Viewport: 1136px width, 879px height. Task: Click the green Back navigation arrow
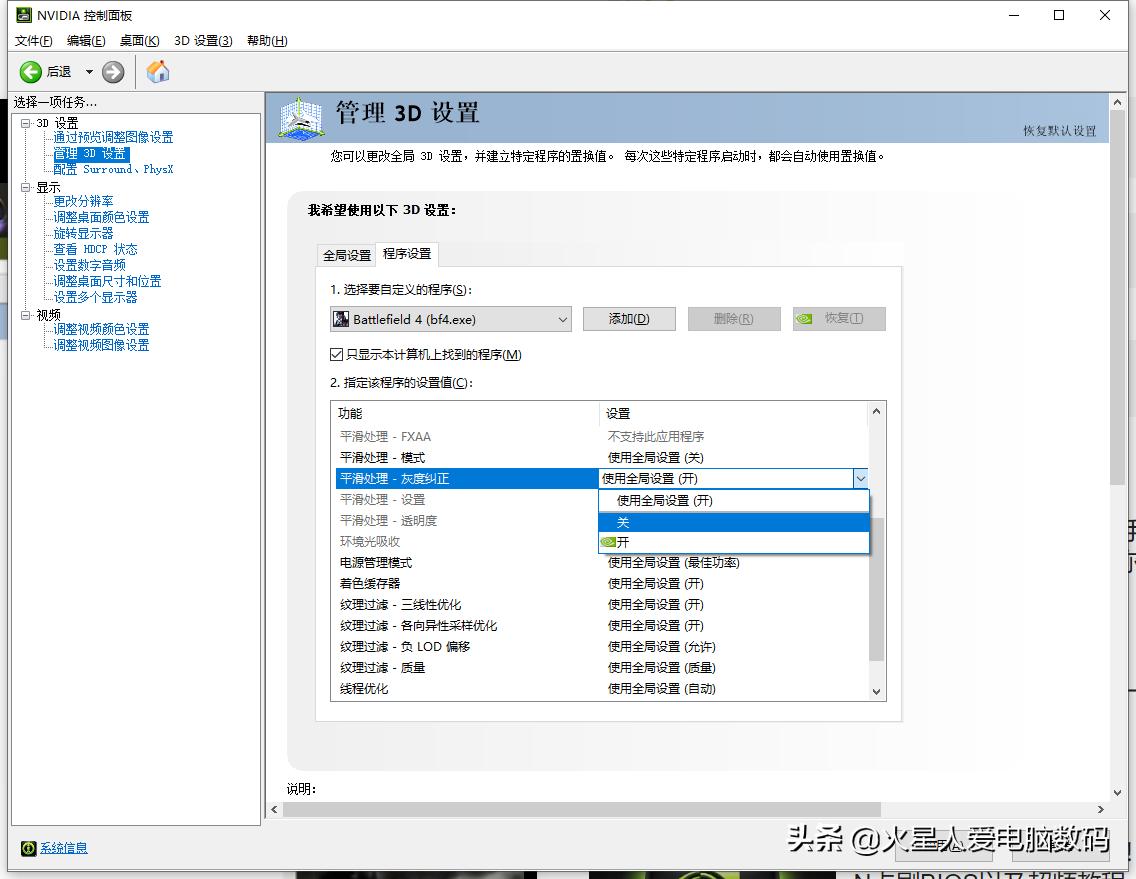click(x=31, y=72)
